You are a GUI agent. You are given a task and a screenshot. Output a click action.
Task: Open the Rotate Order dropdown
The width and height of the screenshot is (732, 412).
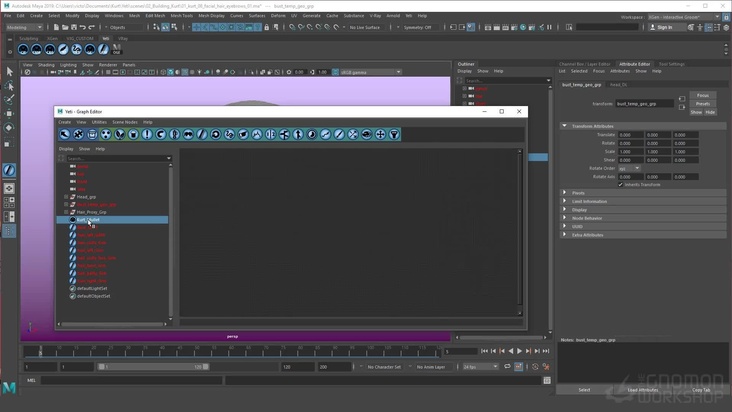point(629,168)
